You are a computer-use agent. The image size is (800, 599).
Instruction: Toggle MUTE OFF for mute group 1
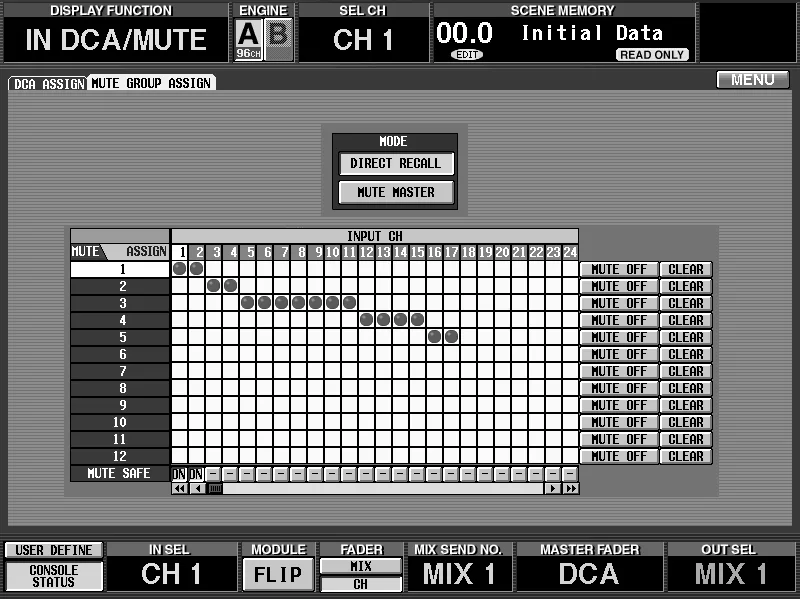point(619,269)
